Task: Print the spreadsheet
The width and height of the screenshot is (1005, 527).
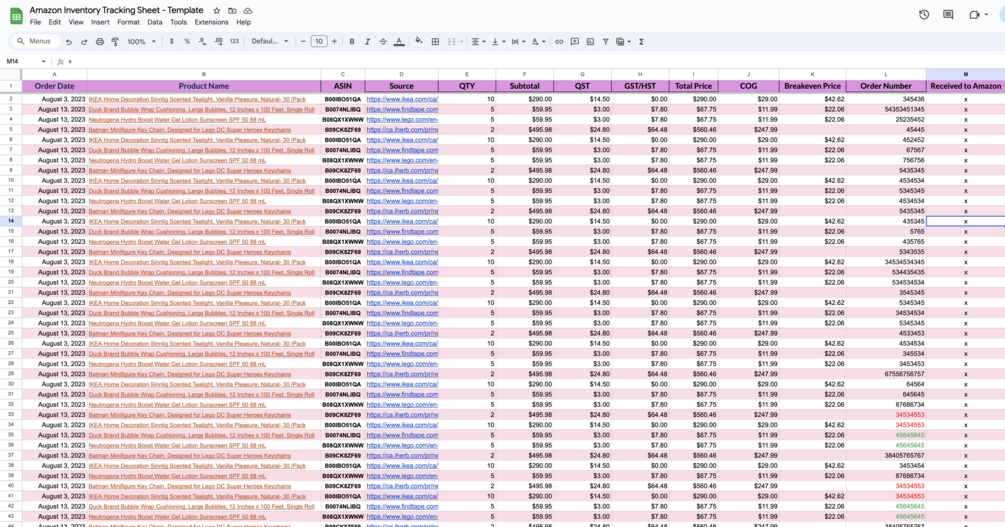Action: 99,42
